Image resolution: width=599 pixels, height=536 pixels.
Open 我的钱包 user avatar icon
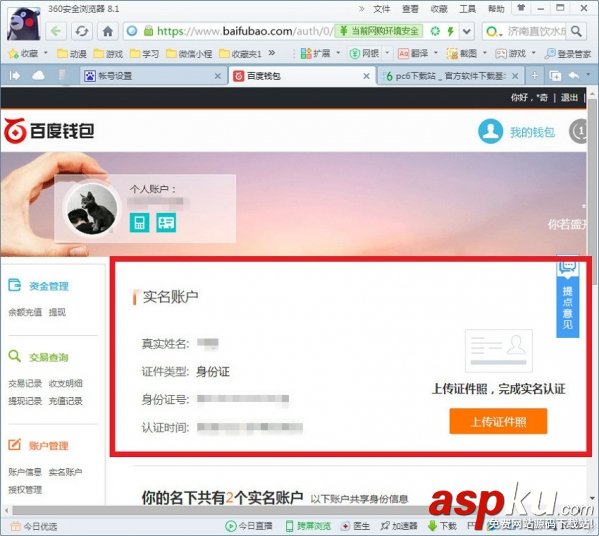click(490, 131)
